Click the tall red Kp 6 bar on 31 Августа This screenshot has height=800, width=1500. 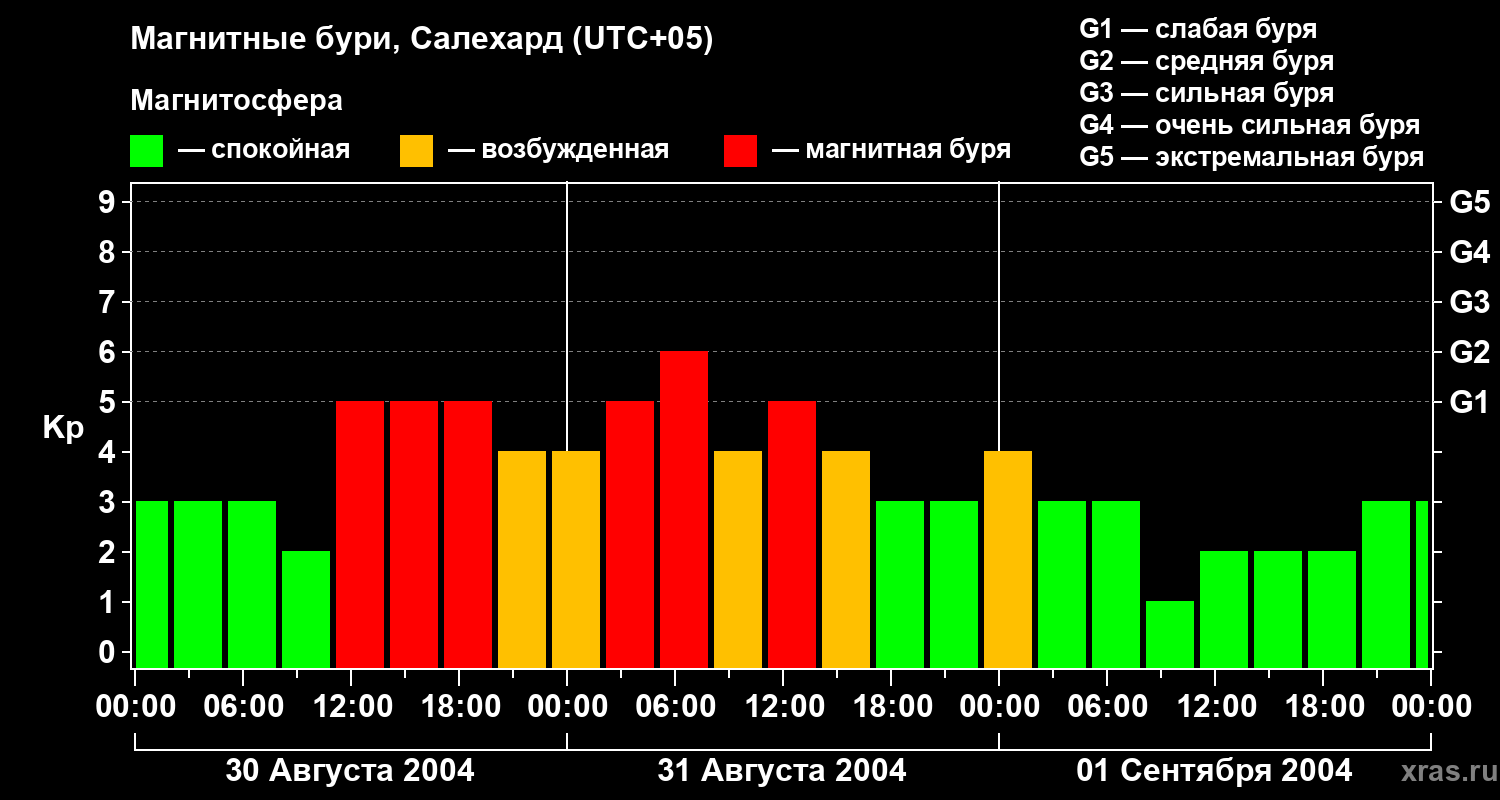click(684, 510)
